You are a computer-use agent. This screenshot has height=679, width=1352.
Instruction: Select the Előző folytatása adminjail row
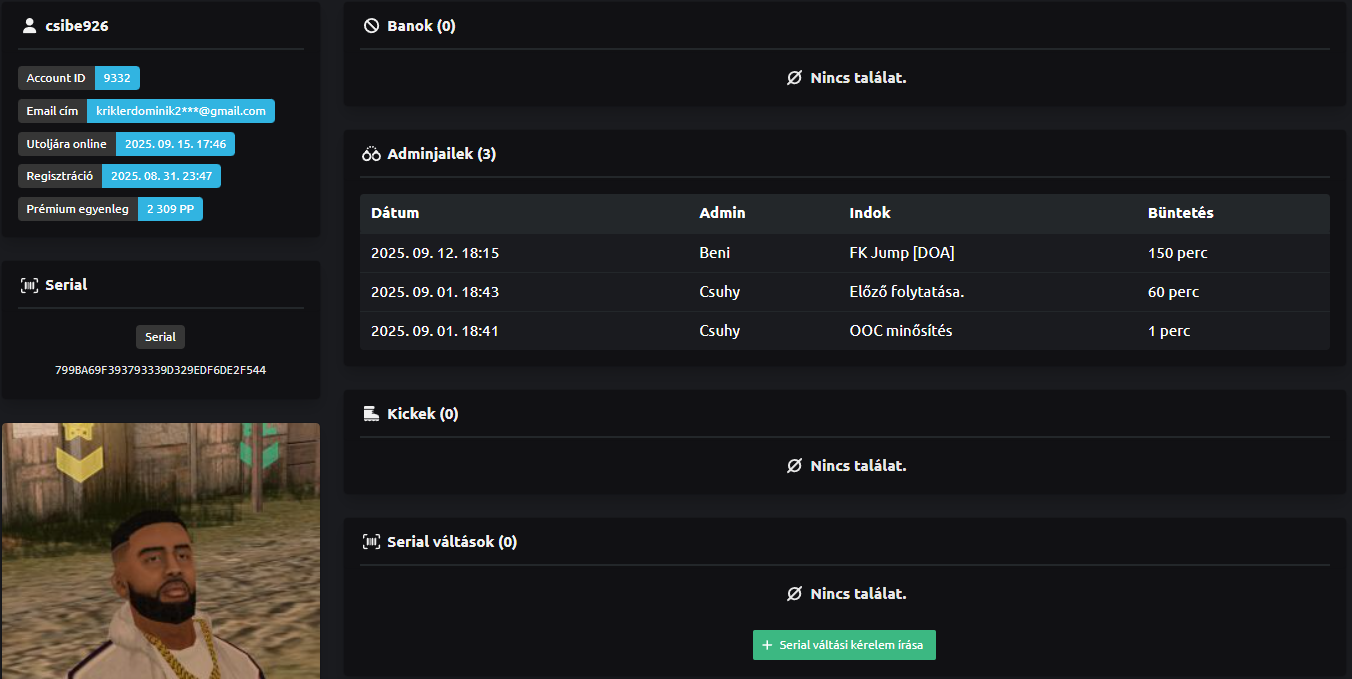[x=844, y=292]
